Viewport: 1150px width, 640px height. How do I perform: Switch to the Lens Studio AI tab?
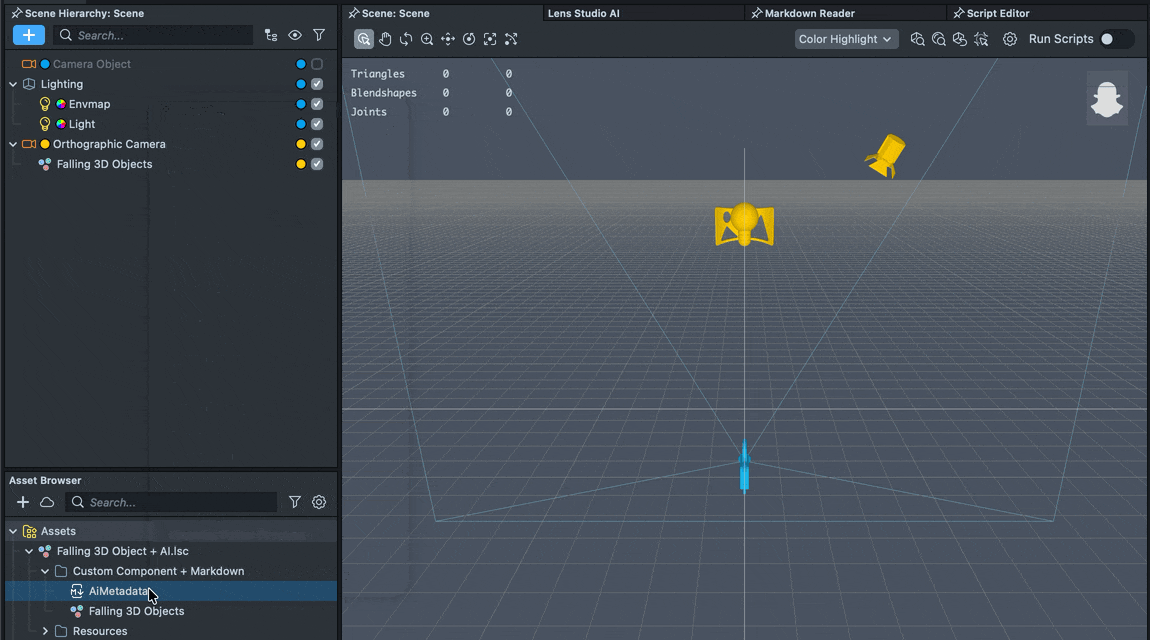coord(583,13)
